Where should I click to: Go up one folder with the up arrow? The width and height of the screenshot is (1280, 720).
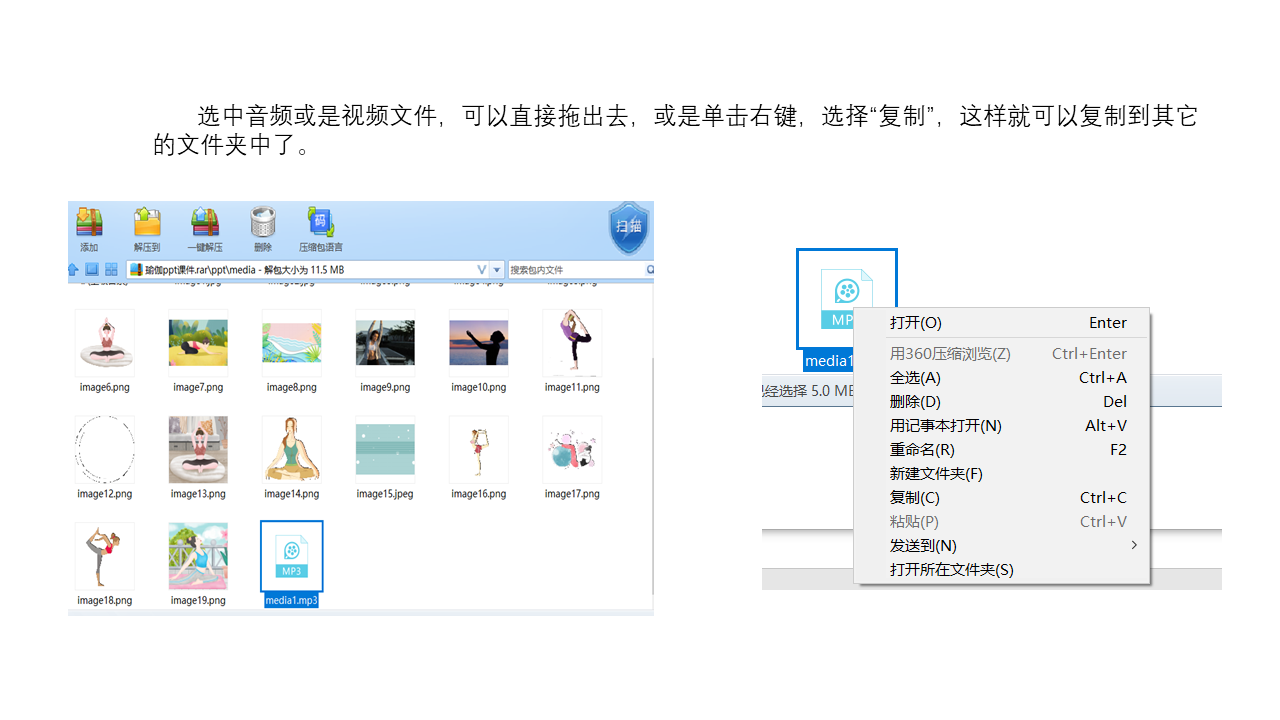click(73, 270)
